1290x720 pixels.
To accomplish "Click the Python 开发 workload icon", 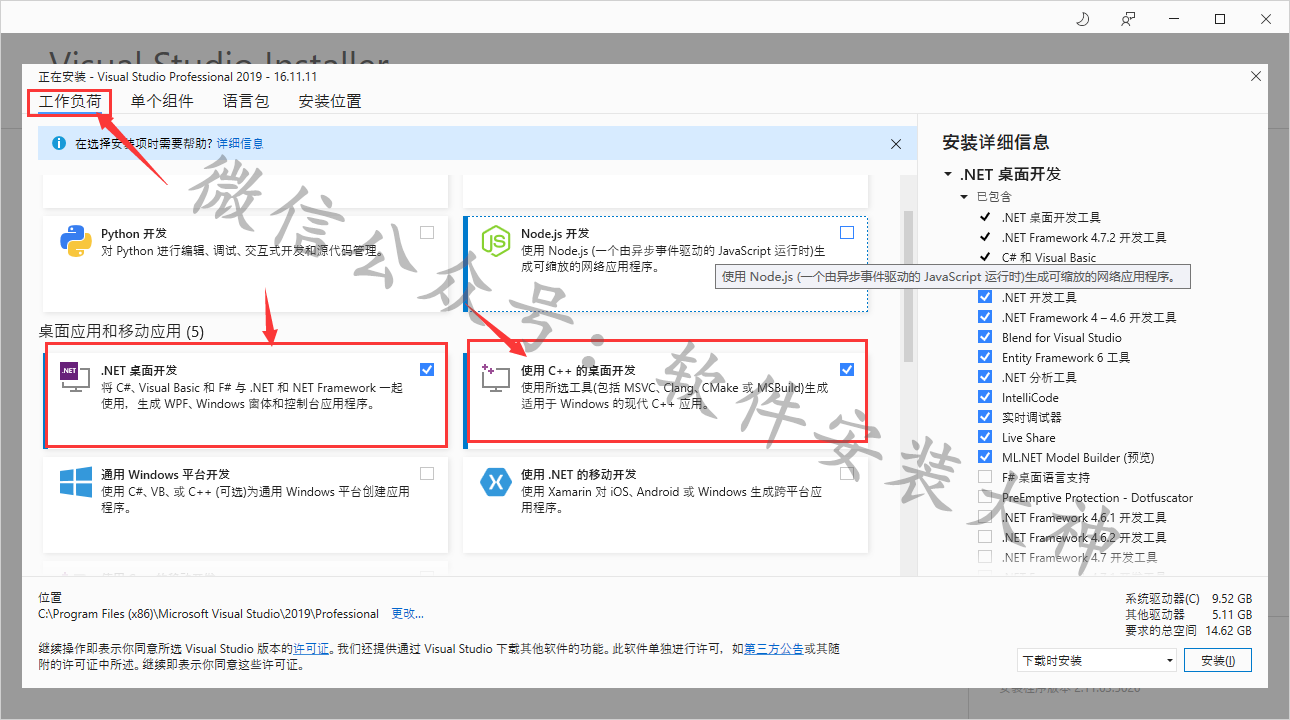I will point(76,242).
